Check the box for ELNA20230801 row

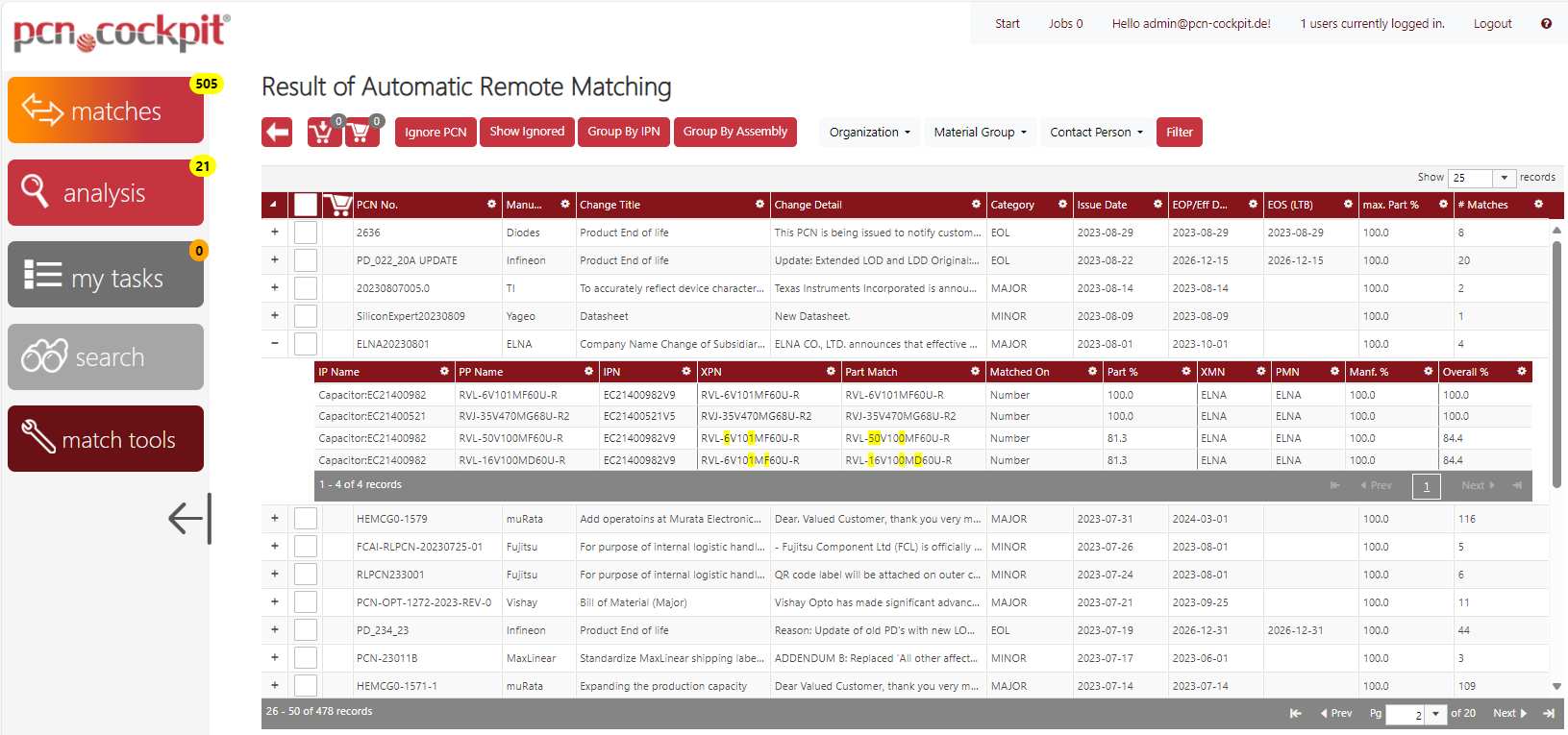[x=306, y=344]
